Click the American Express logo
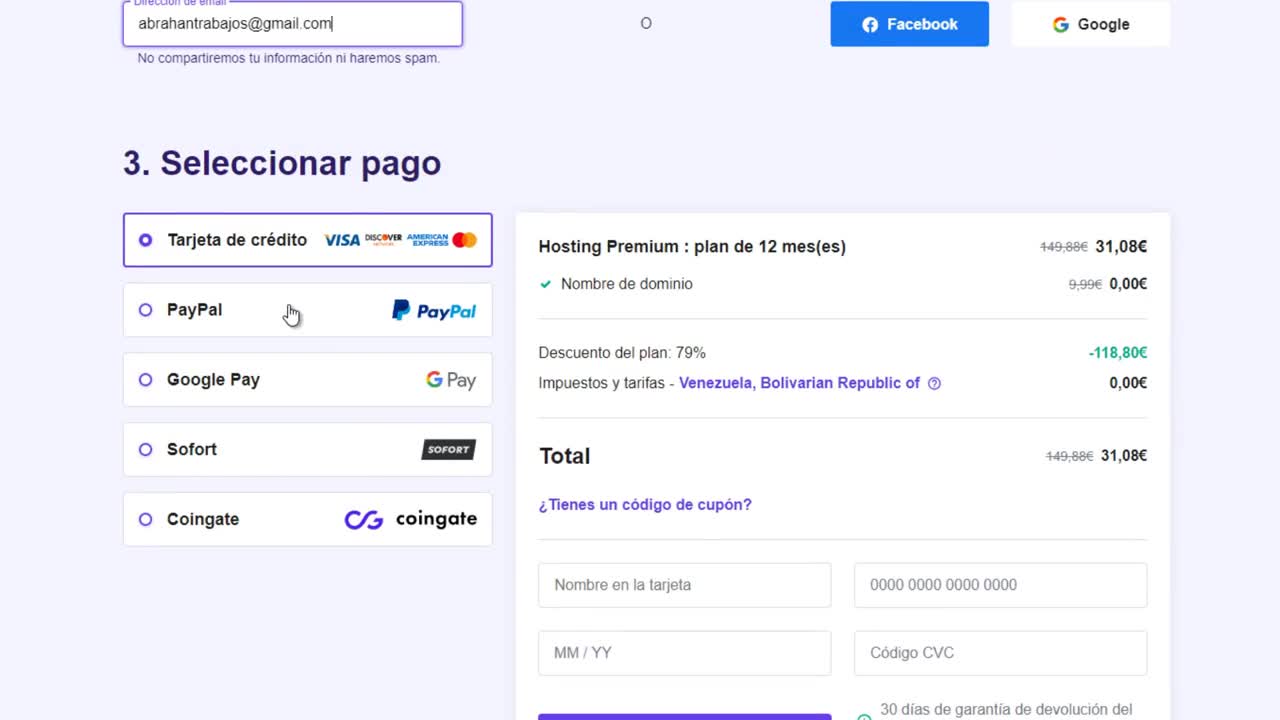 (x=427, y=240)
